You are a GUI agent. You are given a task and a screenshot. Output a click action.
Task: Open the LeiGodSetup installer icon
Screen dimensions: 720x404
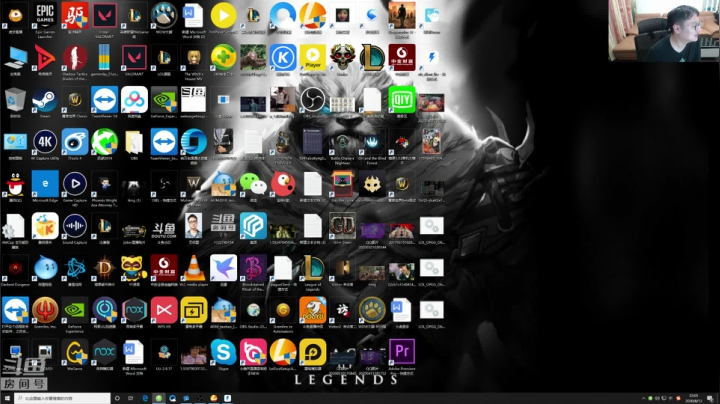283,352
